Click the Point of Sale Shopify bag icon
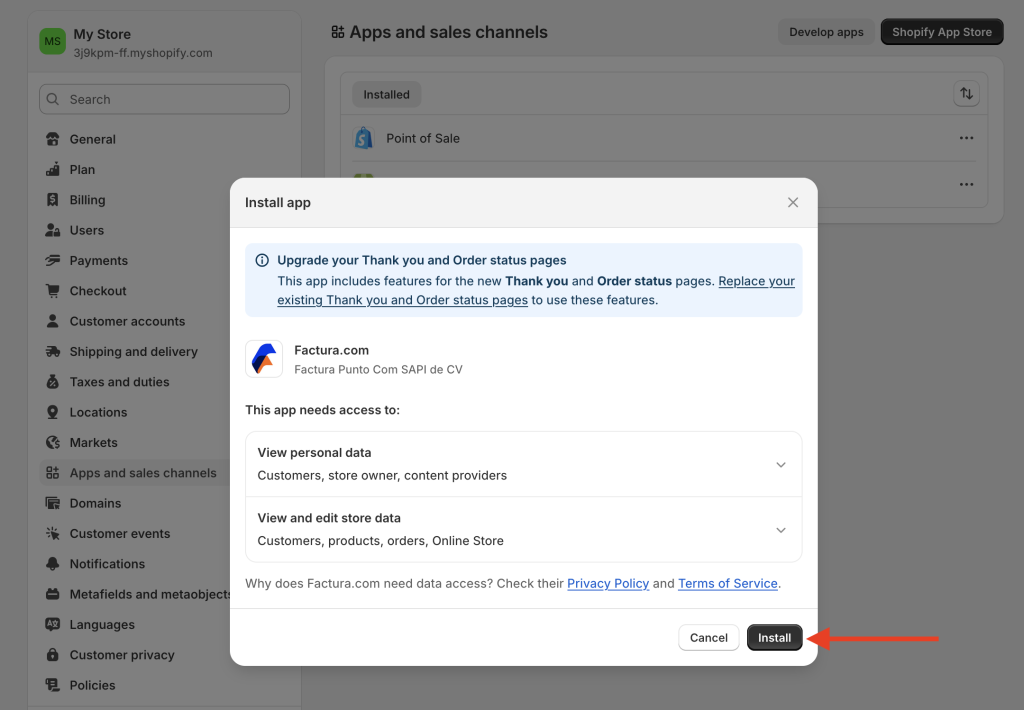The width and height of the screenshot is (1024, 710). coord(364,138)
